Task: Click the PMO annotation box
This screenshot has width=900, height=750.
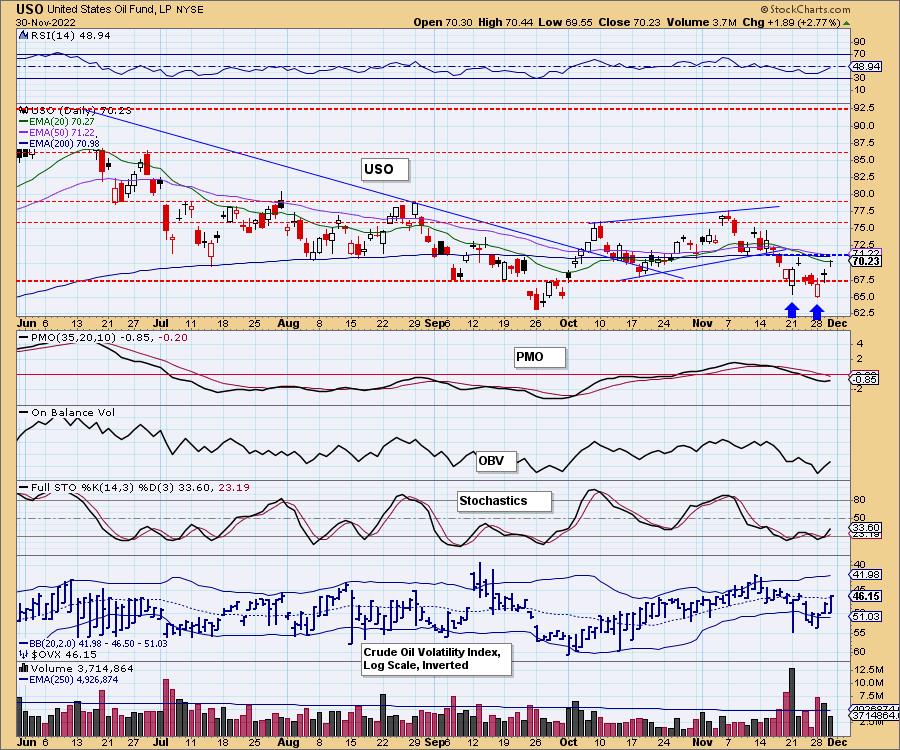Action: click(x=540, y=357)
